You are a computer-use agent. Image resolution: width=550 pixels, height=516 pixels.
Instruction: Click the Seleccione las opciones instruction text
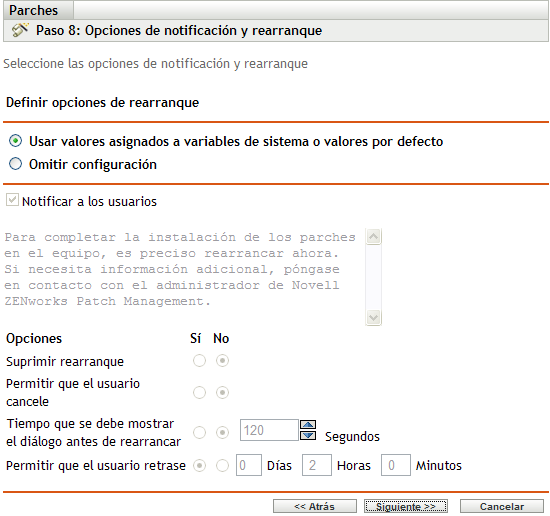point(155,64)
